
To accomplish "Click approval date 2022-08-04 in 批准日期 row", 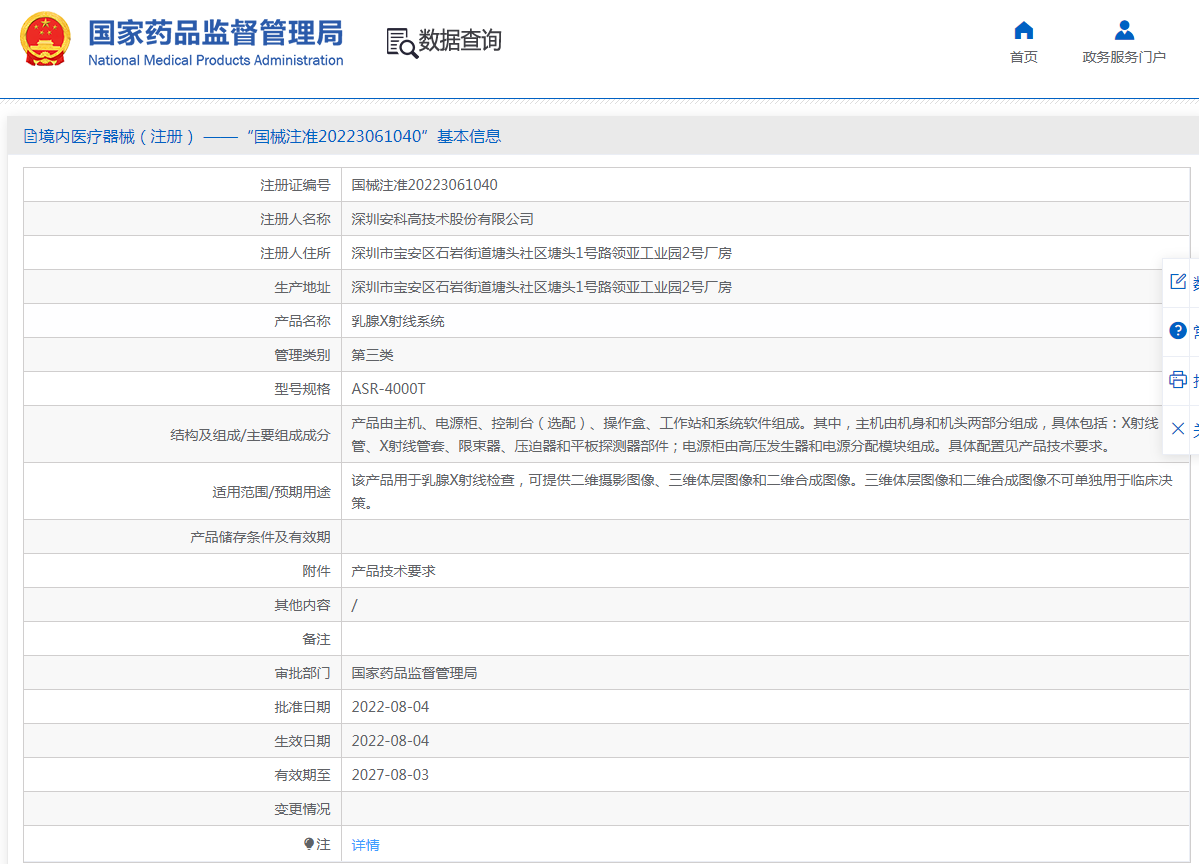I will tap(390, 707).
